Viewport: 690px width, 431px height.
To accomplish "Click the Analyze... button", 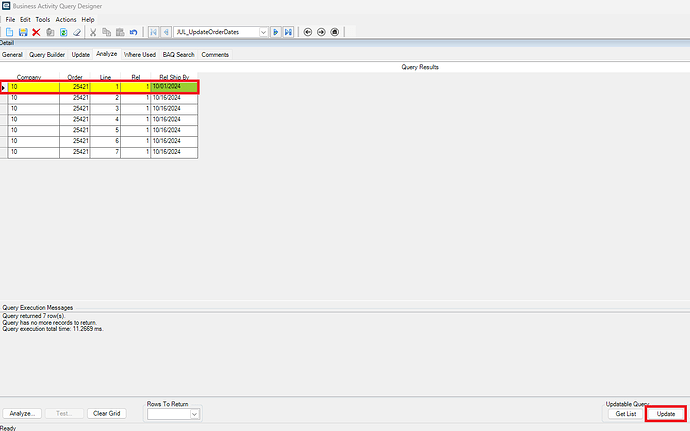I will [x=22, y=413].
